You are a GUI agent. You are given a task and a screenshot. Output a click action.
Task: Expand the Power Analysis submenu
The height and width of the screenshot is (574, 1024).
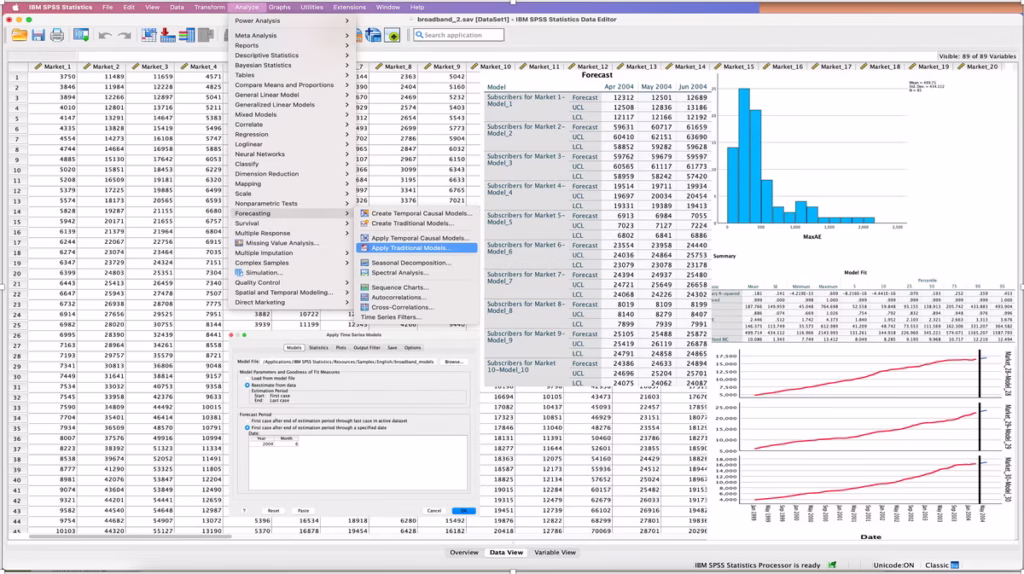[x=292, y=21]
